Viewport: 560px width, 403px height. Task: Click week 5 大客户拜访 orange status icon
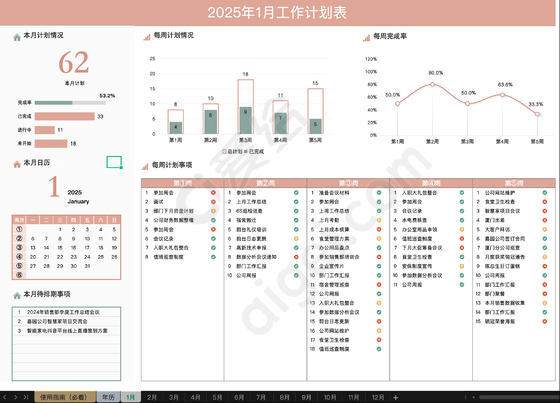(x=545, y=229)
